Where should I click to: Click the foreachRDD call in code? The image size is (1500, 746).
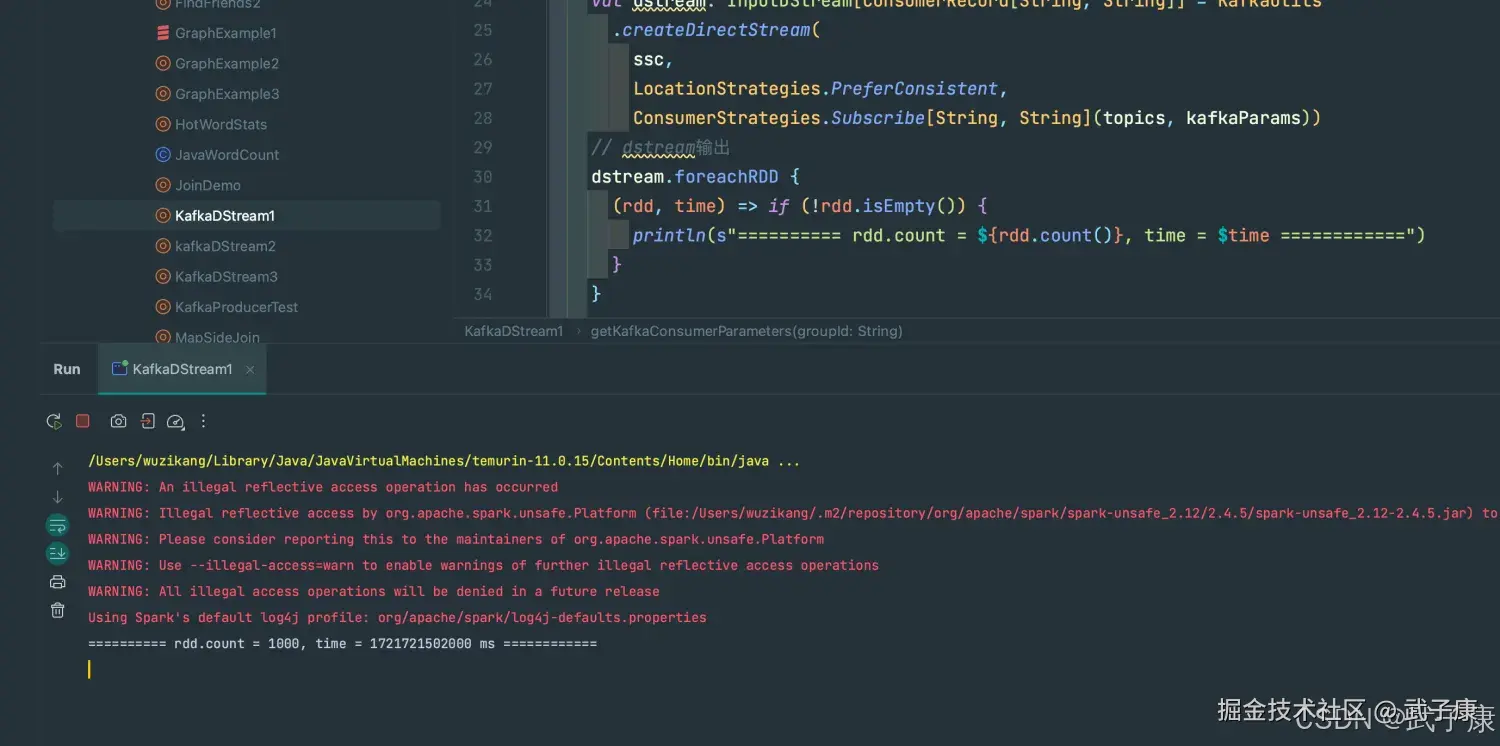tap(726, 177)
